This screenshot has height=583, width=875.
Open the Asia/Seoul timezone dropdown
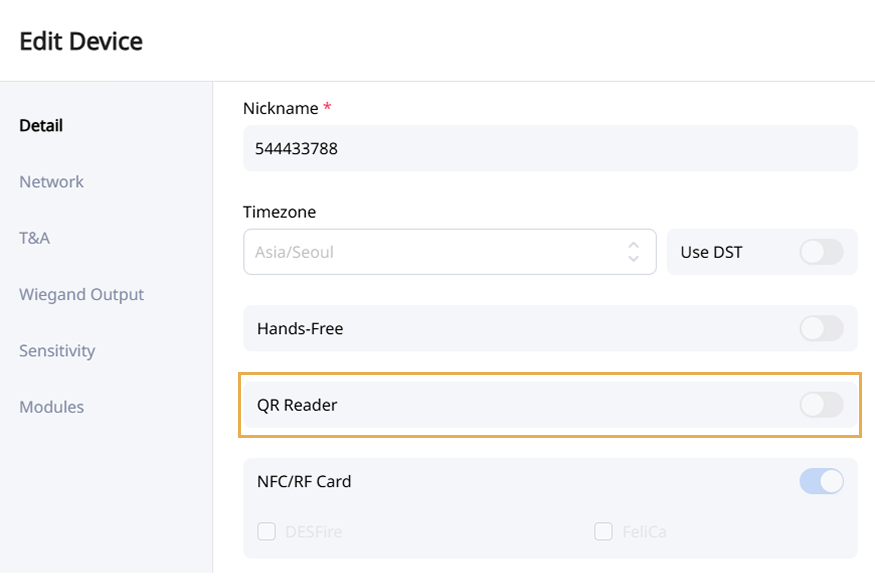coord(440,252)
